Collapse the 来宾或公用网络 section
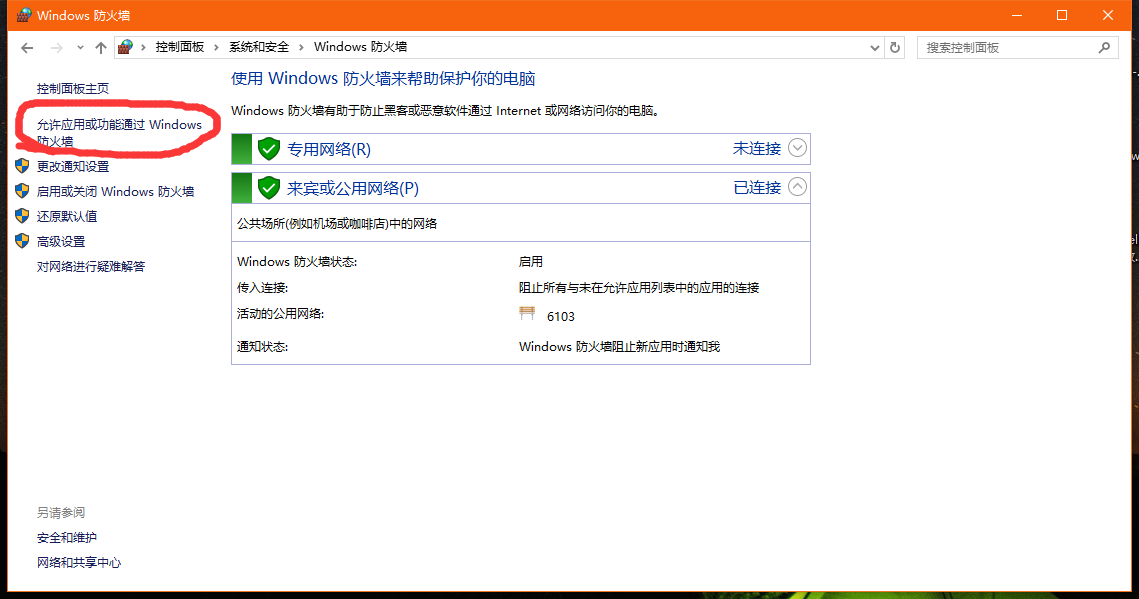 click(x=797, y=187)
